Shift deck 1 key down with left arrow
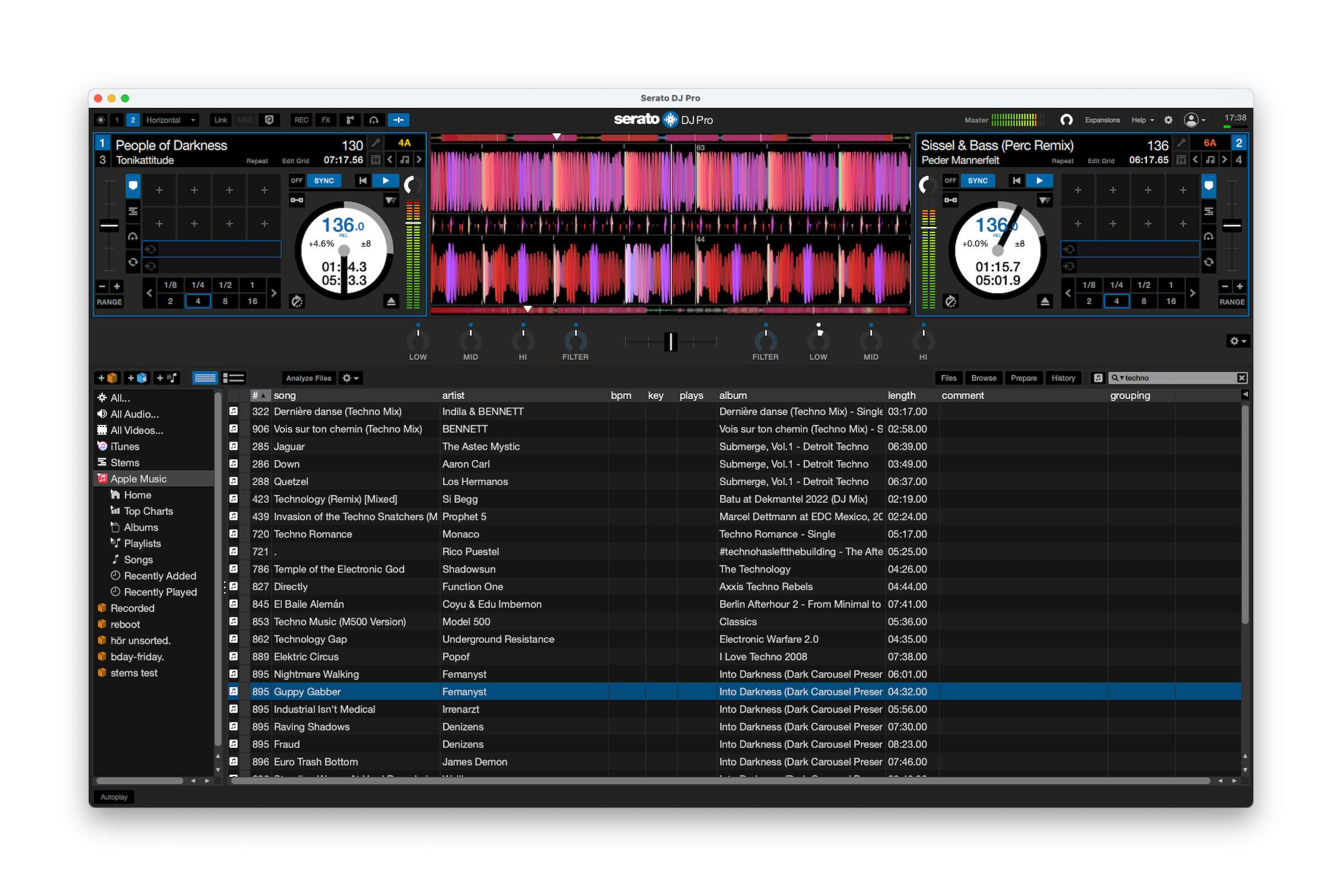The image size is (1342, 896). coord(390,160)
